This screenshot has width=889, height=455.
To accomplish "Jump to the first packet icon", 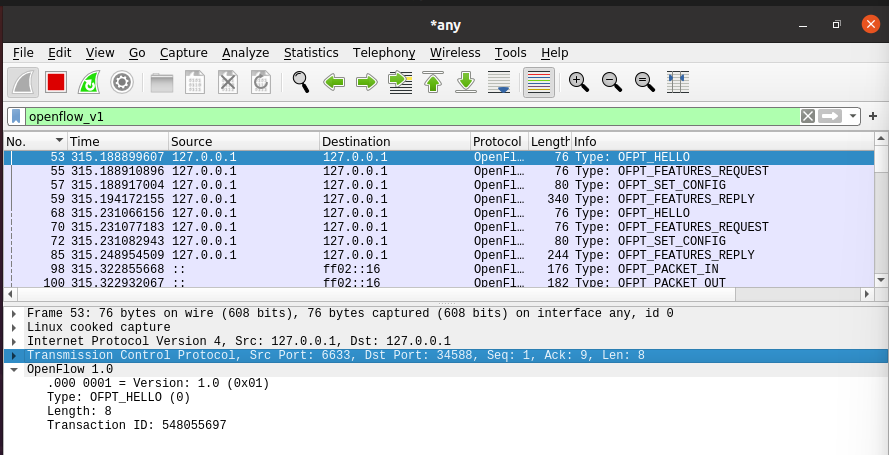I will pyautogui.click(x=433, y=83).
